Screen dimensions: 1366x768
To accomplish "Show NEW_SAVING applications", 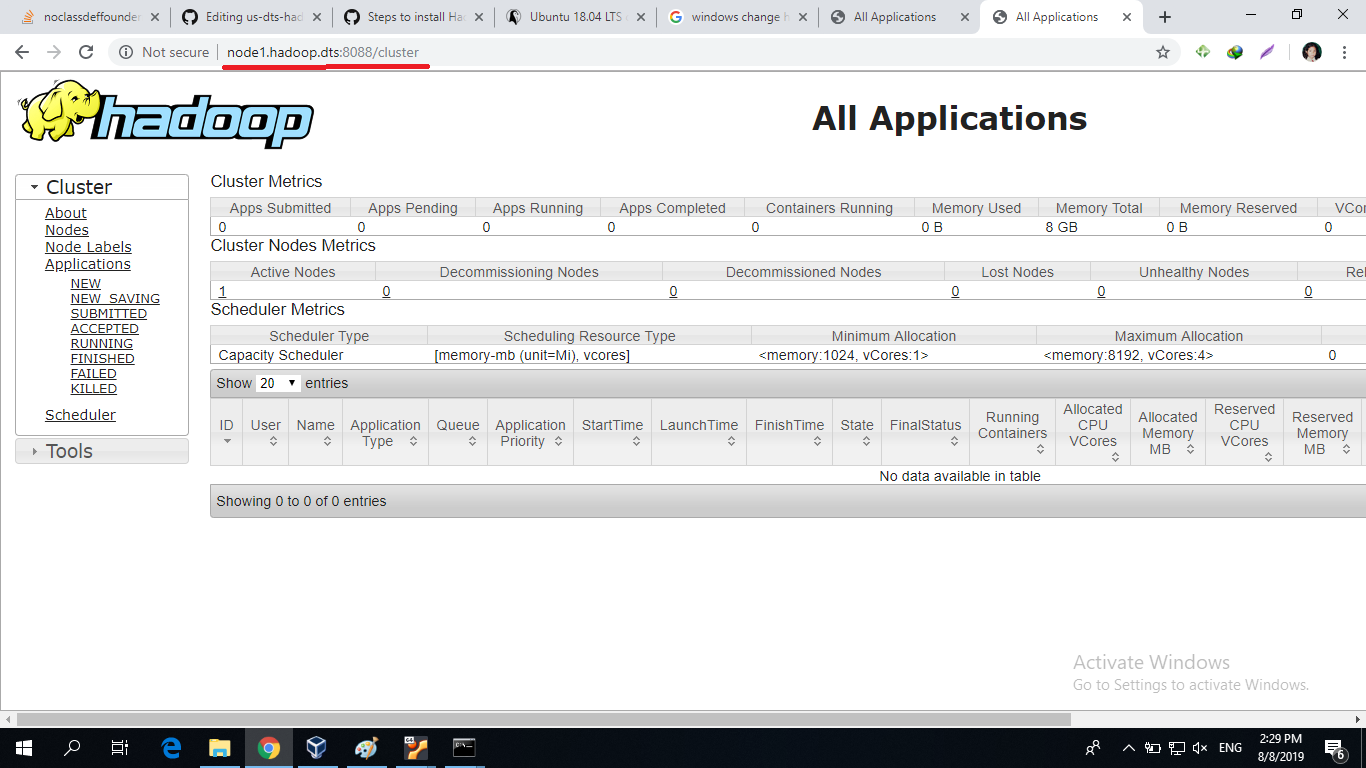I will coord(115,298).
